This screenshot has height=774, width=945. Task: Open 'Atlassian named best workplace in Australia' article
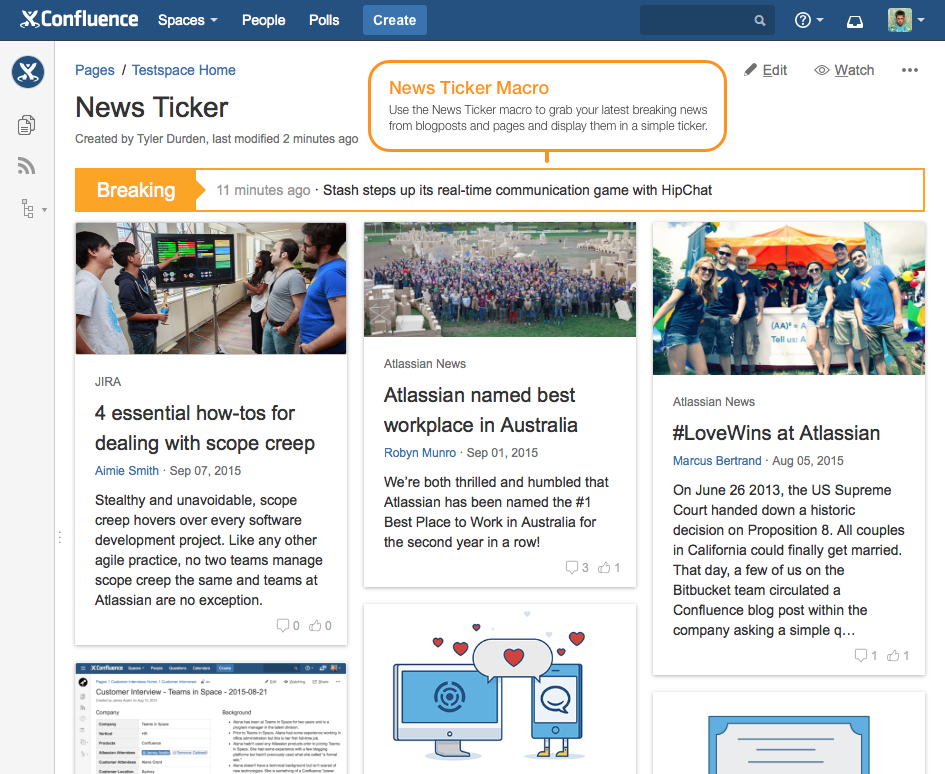[481, 410]
